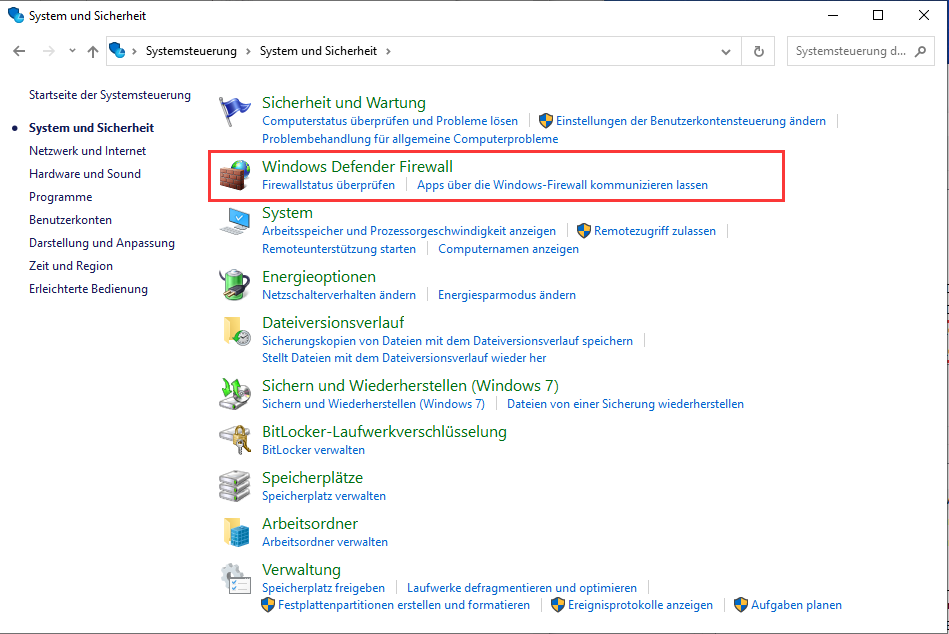Click the BitLocker-Laufwerkverschlüsselung key icon
This screenshot has width=949, height=634.
pos(236,440)
